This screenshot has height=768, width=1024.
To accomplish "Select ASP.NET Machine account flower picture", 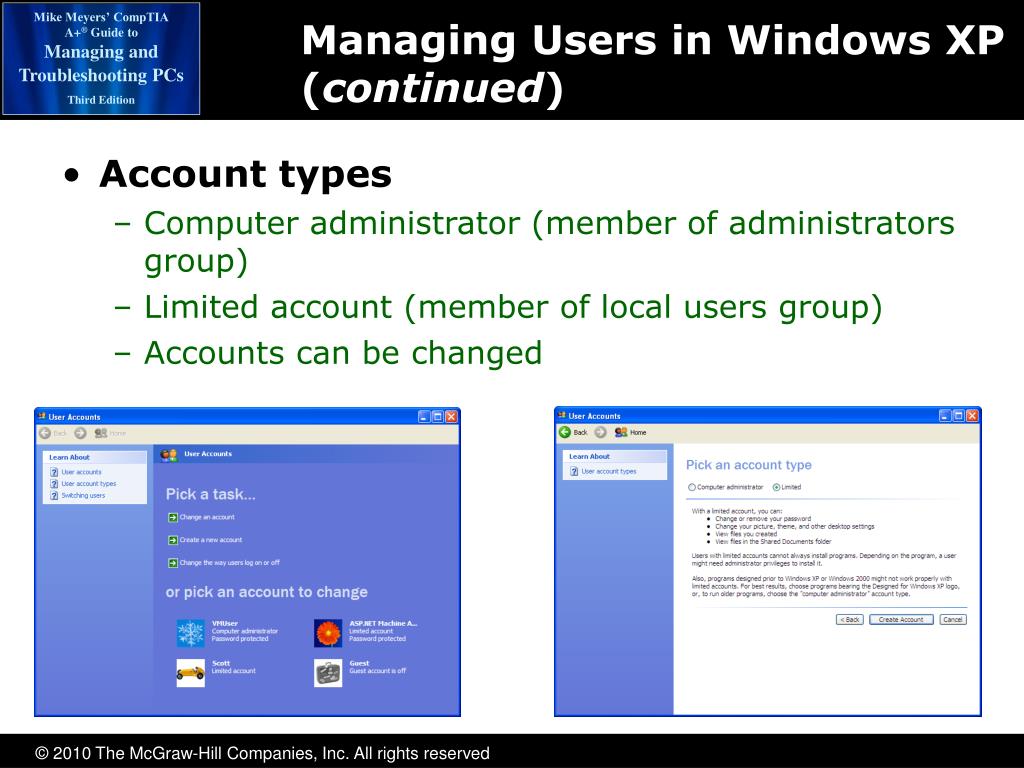I will tap(328, 633).
